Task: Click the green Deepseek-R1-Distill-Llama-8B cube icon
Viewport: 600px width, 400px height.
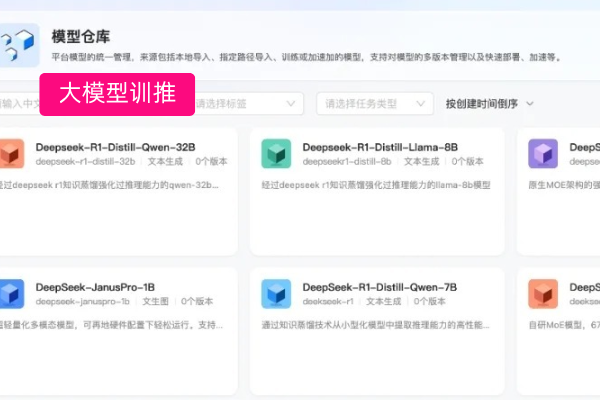Action: [x=276, y=153]
